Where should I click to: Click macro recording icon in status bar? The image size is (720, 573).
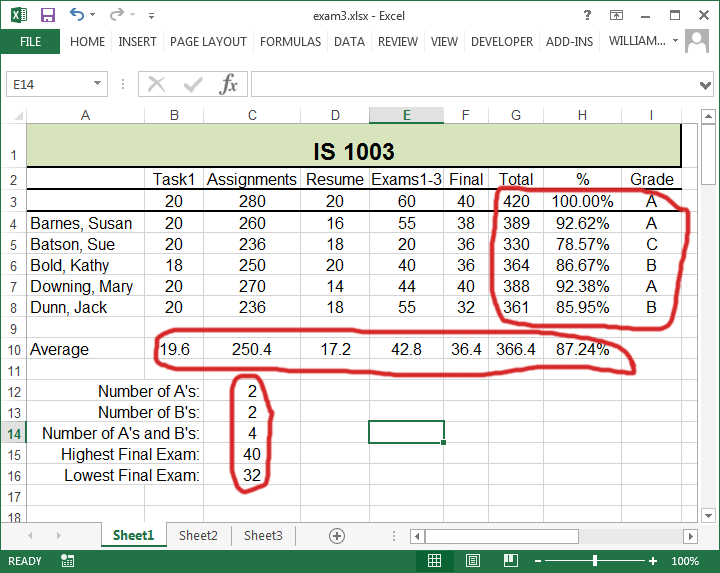click(x=67, y=561)
